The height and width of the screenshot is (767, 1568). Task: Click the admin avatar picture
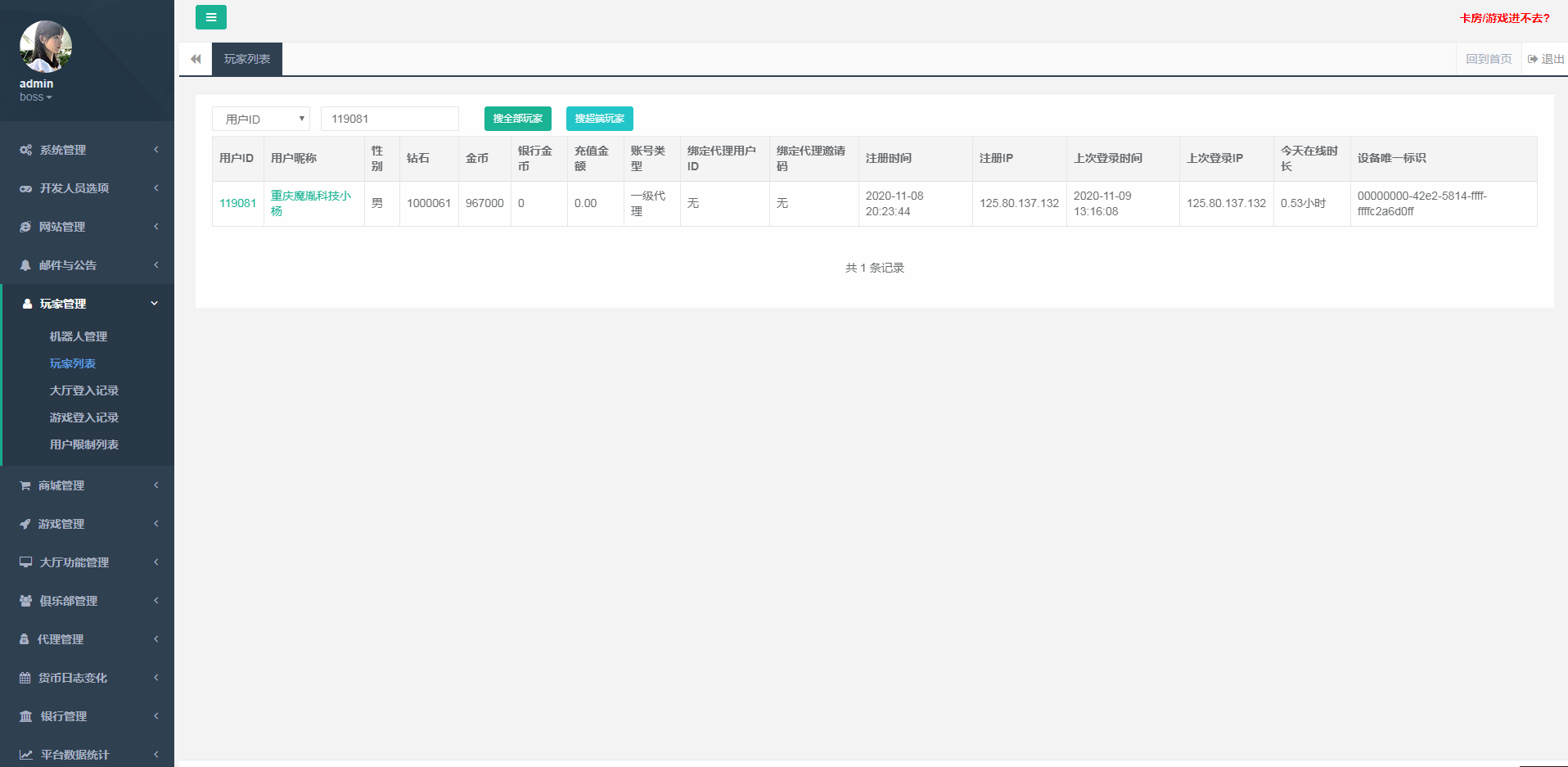coord(46,47)
